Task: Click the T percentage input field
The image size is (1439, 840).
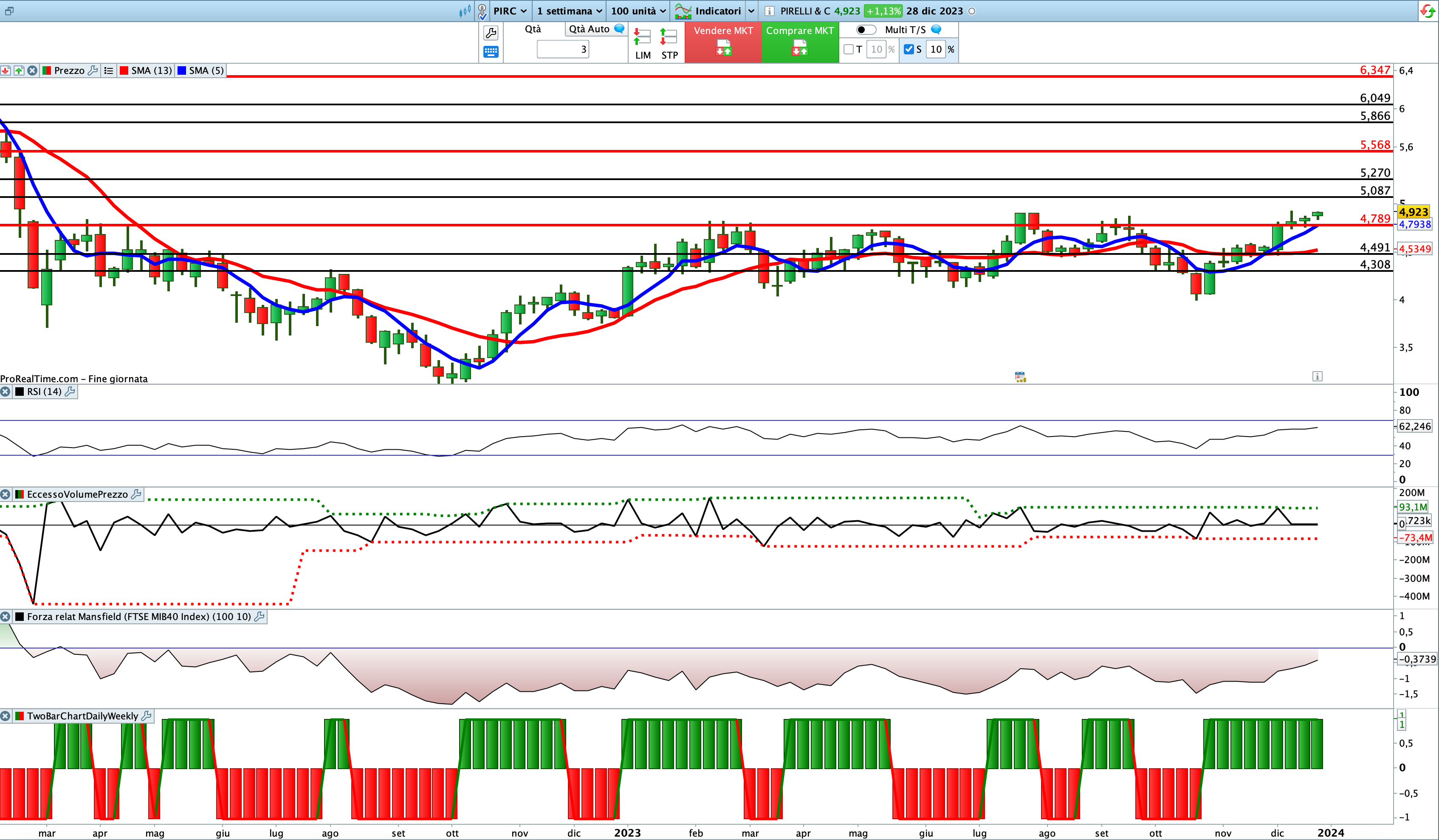Action: click(876, 50)
